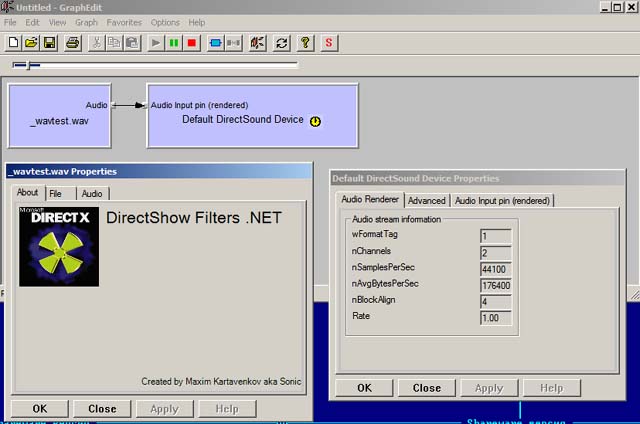640x424 pixels.
Task: Switch to About tab in wavtest Properties
Action: click(x=27, y=193)
